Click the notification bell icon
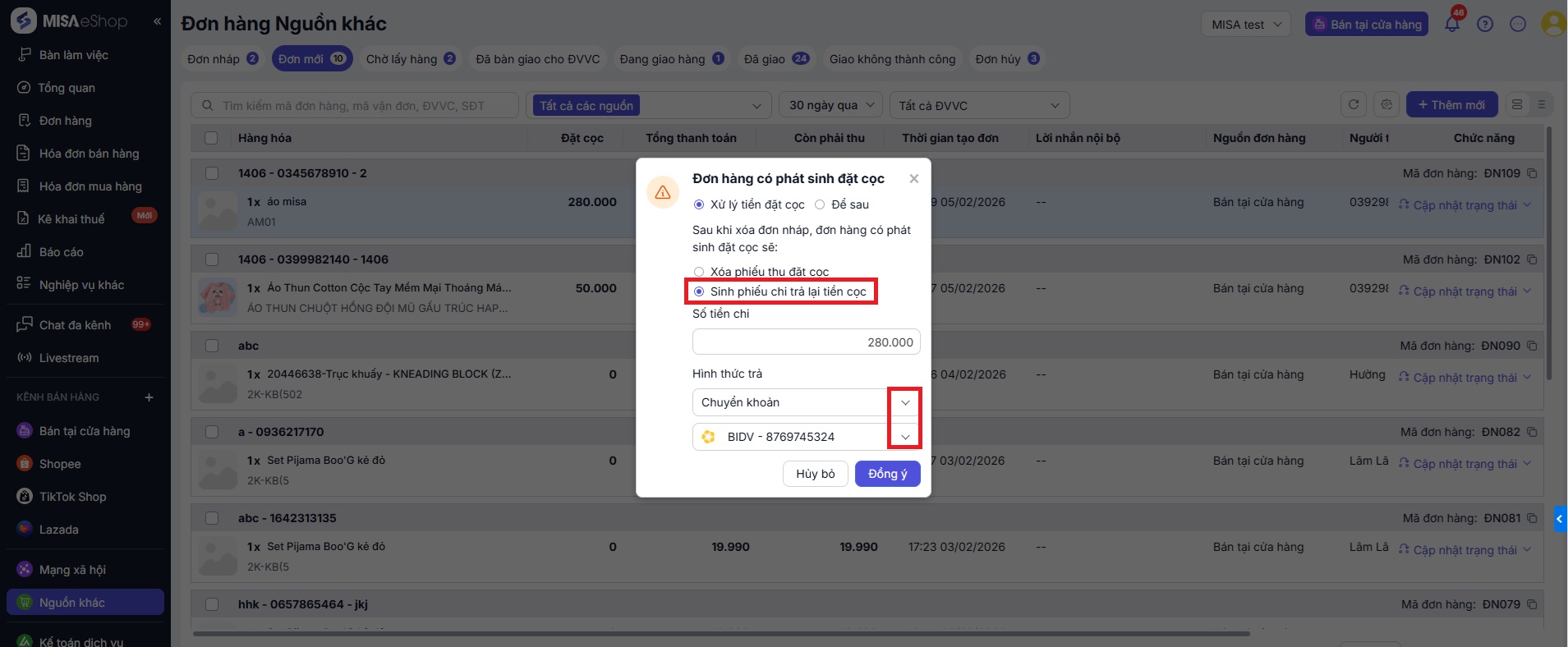 [1452, 24]
